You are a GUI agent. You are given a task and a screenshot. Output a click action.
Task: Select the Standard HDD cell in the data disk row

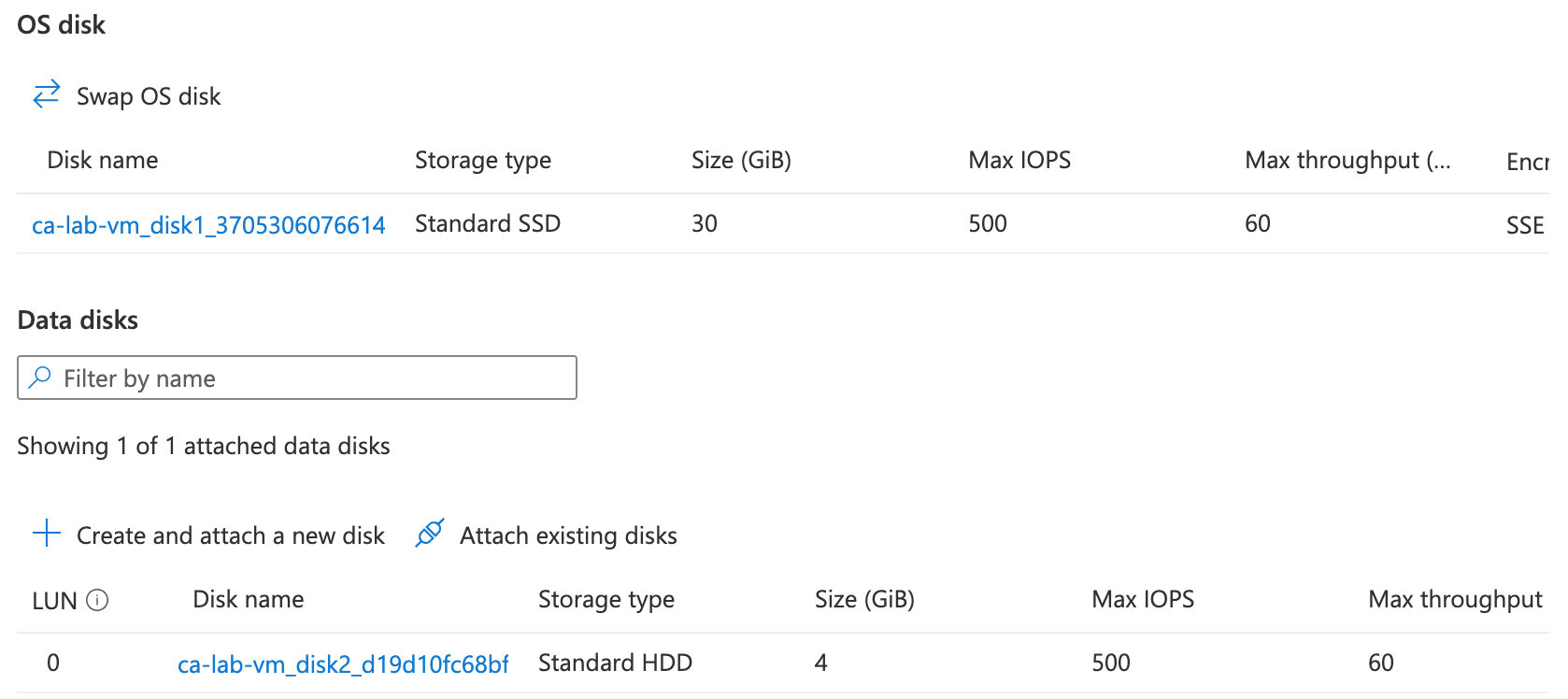615,663
